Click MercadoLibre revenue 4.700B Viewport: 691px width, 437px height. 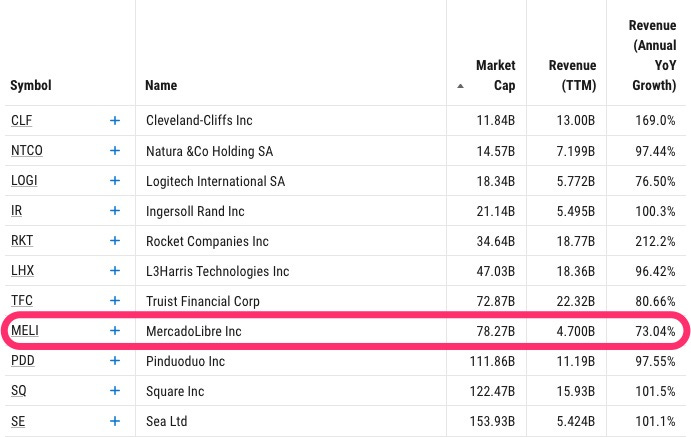point(576,331)
